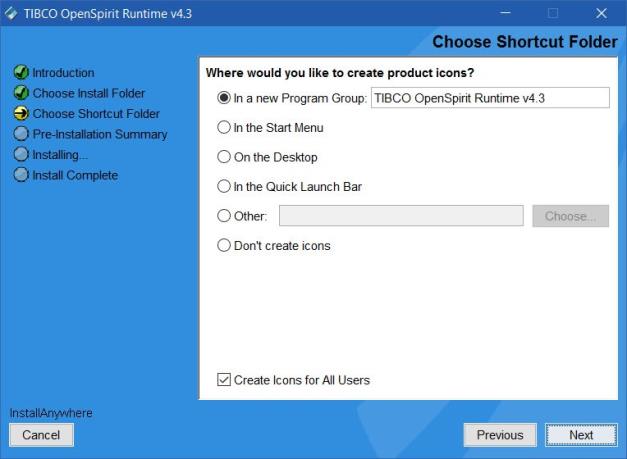The height and width of the screenshot is (459, 627).
Task: Toggle 'Create Icons for All Users' checkbox
Action: point(224,380)
